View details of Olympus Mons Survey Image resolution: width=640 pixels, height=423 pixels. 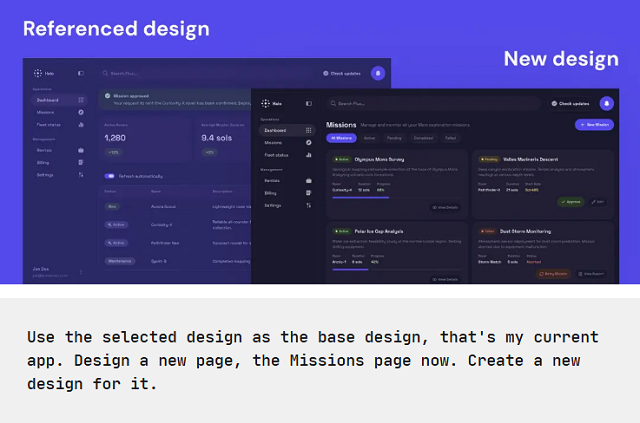444,207
